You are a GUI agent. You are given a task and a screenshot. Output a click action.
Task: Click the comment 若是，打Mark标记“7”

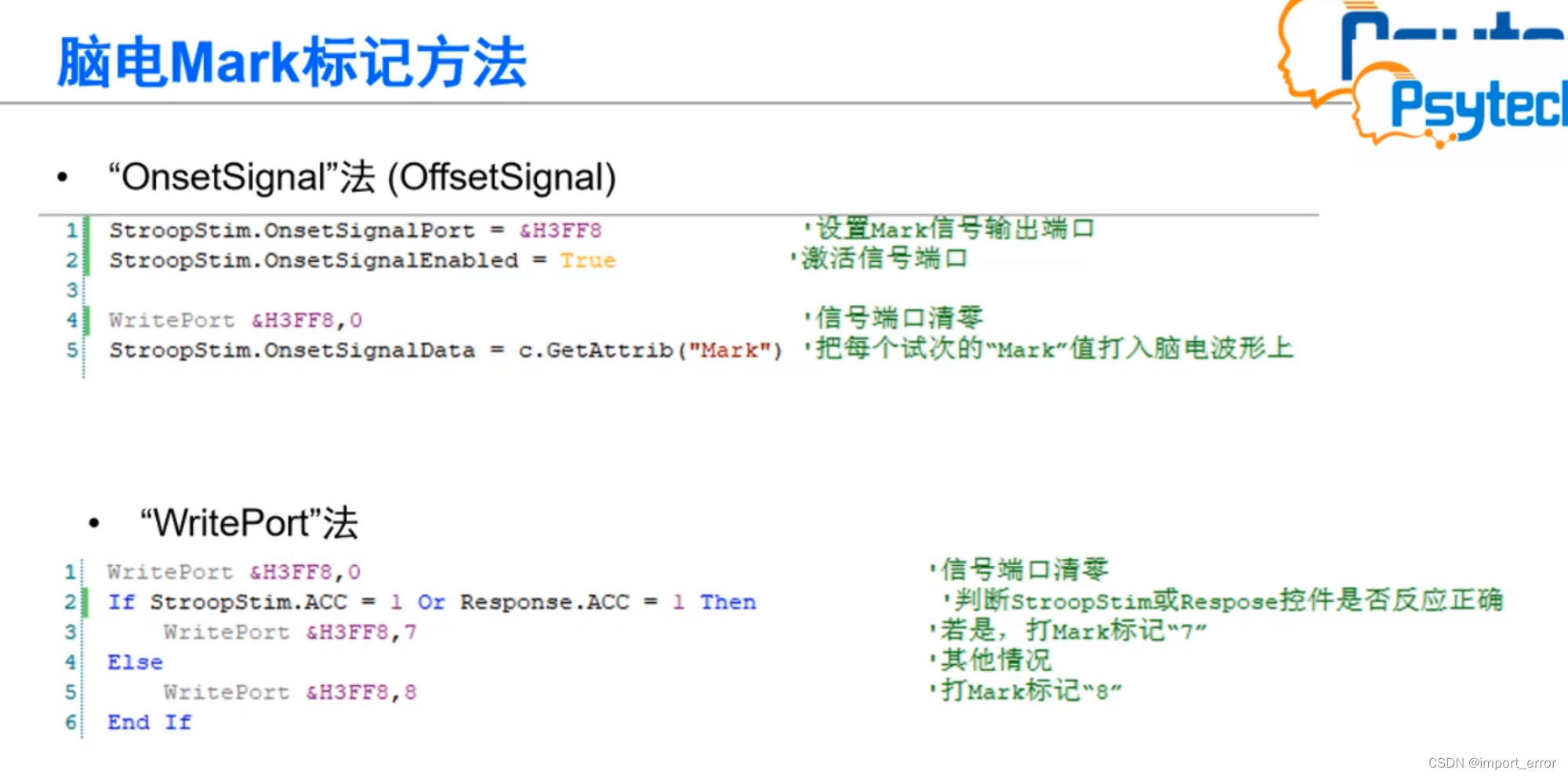click(1068, 630)
